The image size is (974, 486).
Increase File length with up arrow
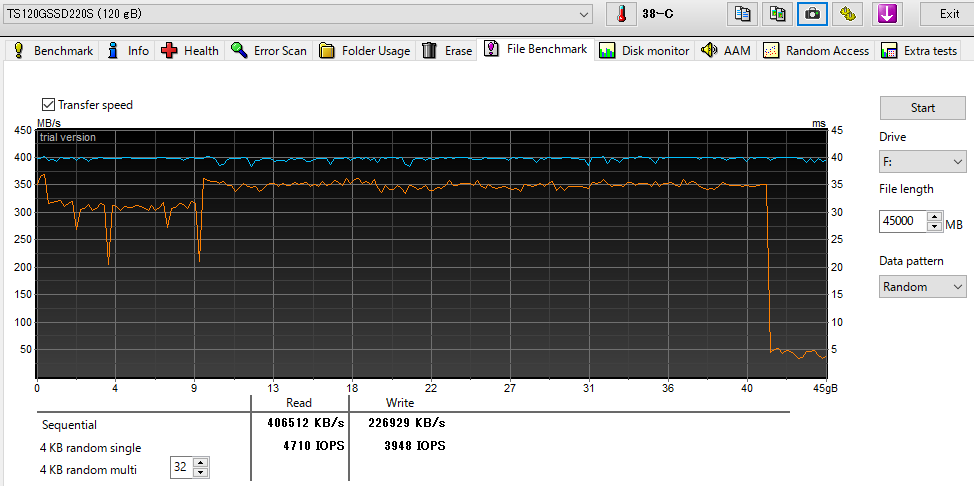[934, 216]
